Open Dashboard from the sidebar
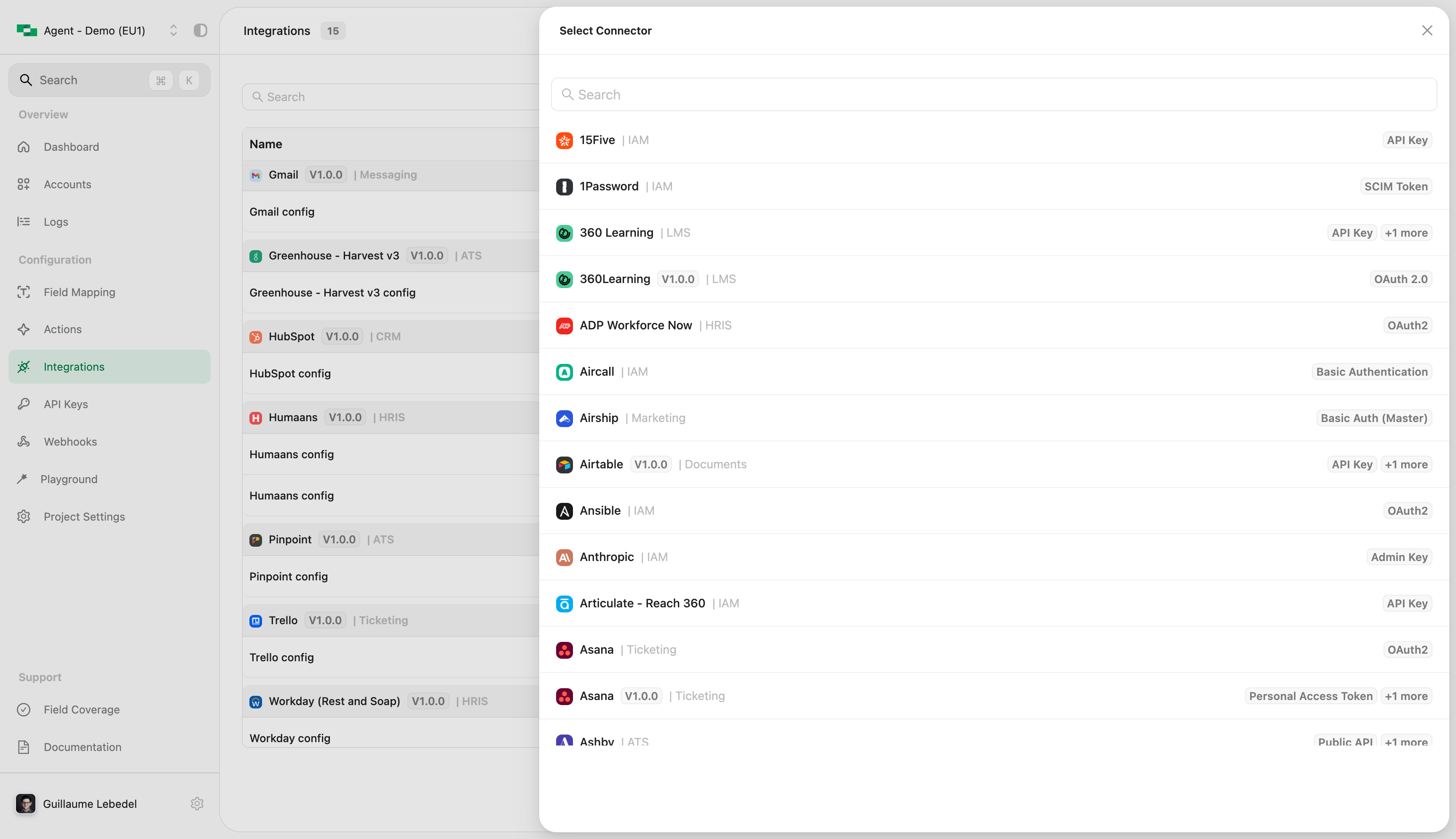 [x=71, y=147]
